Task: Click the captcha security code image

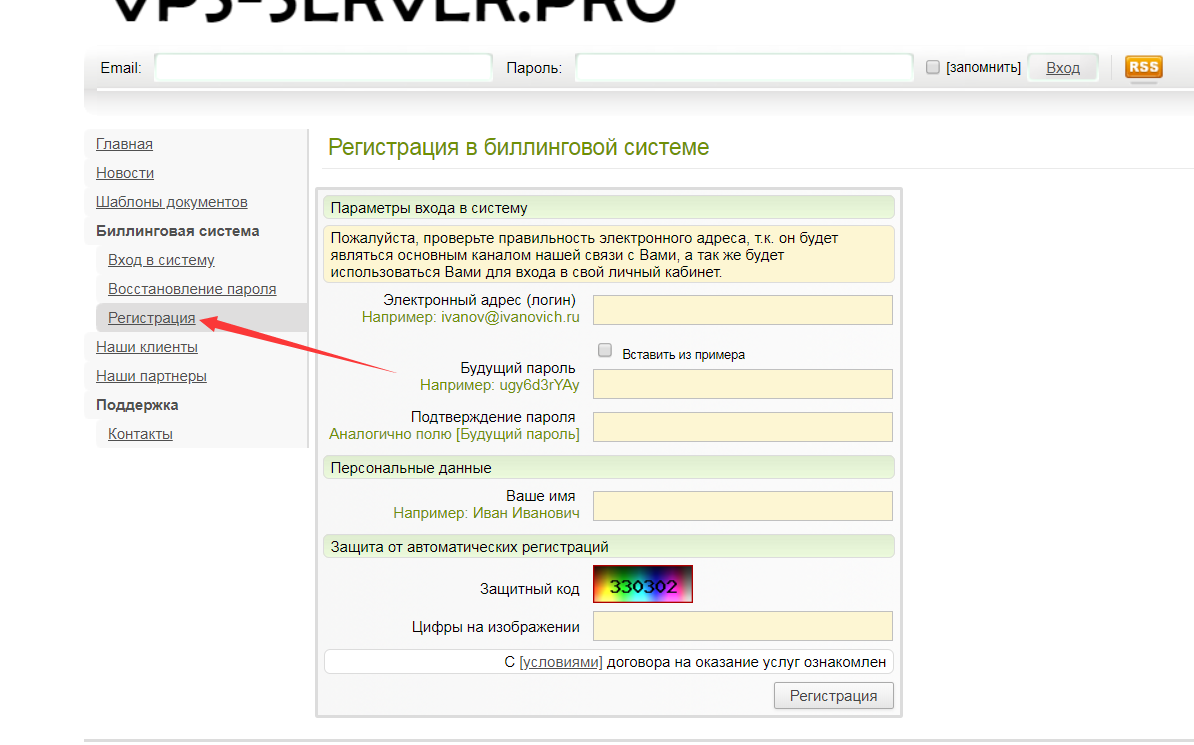Action: click(642, 585)
